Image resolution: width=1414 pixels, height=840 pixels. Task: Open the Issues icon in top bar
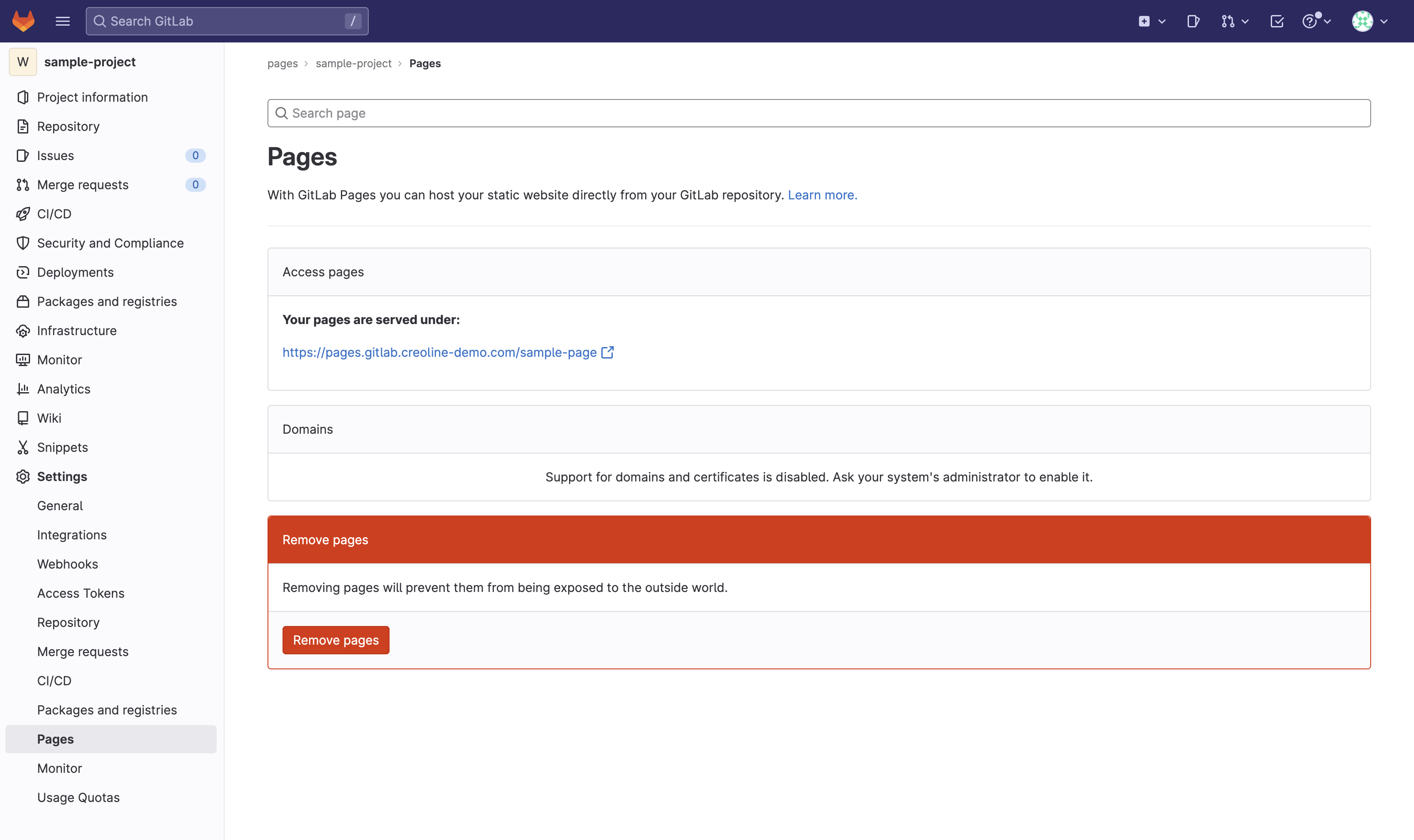1192,21
